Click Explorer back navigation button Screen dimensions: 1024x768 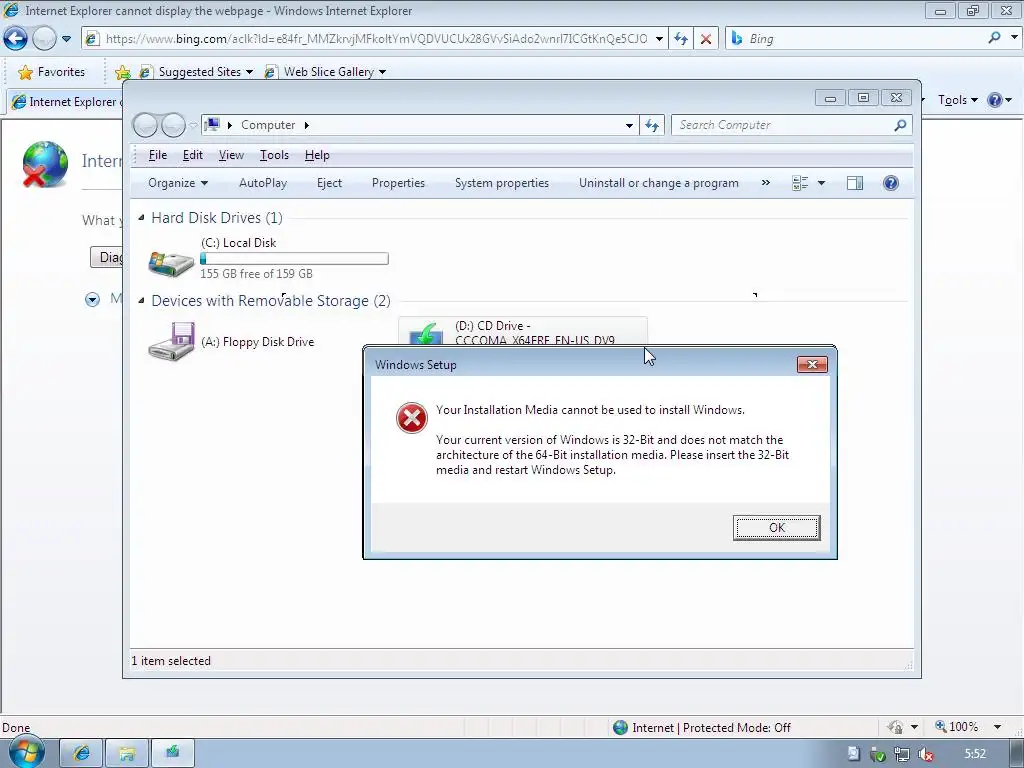point(145,125)
